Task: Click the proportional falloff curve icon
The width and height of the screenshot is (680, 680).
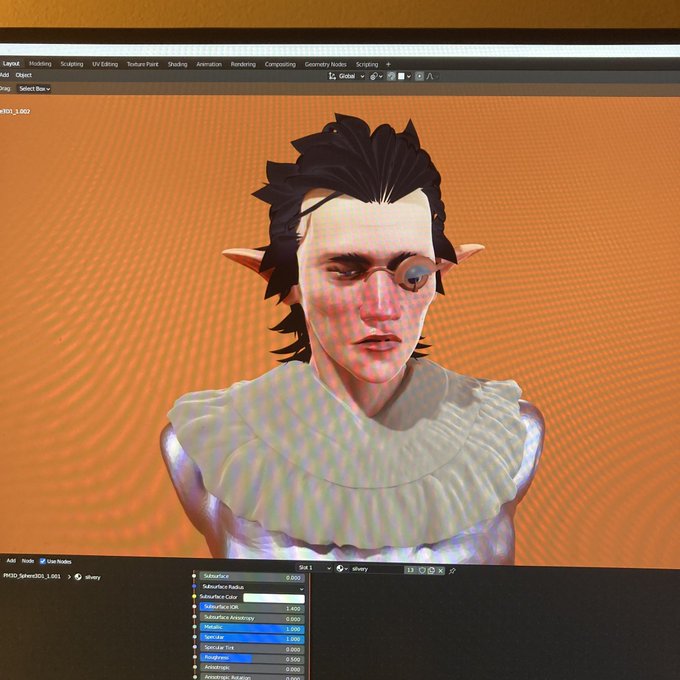Action: 430,76
